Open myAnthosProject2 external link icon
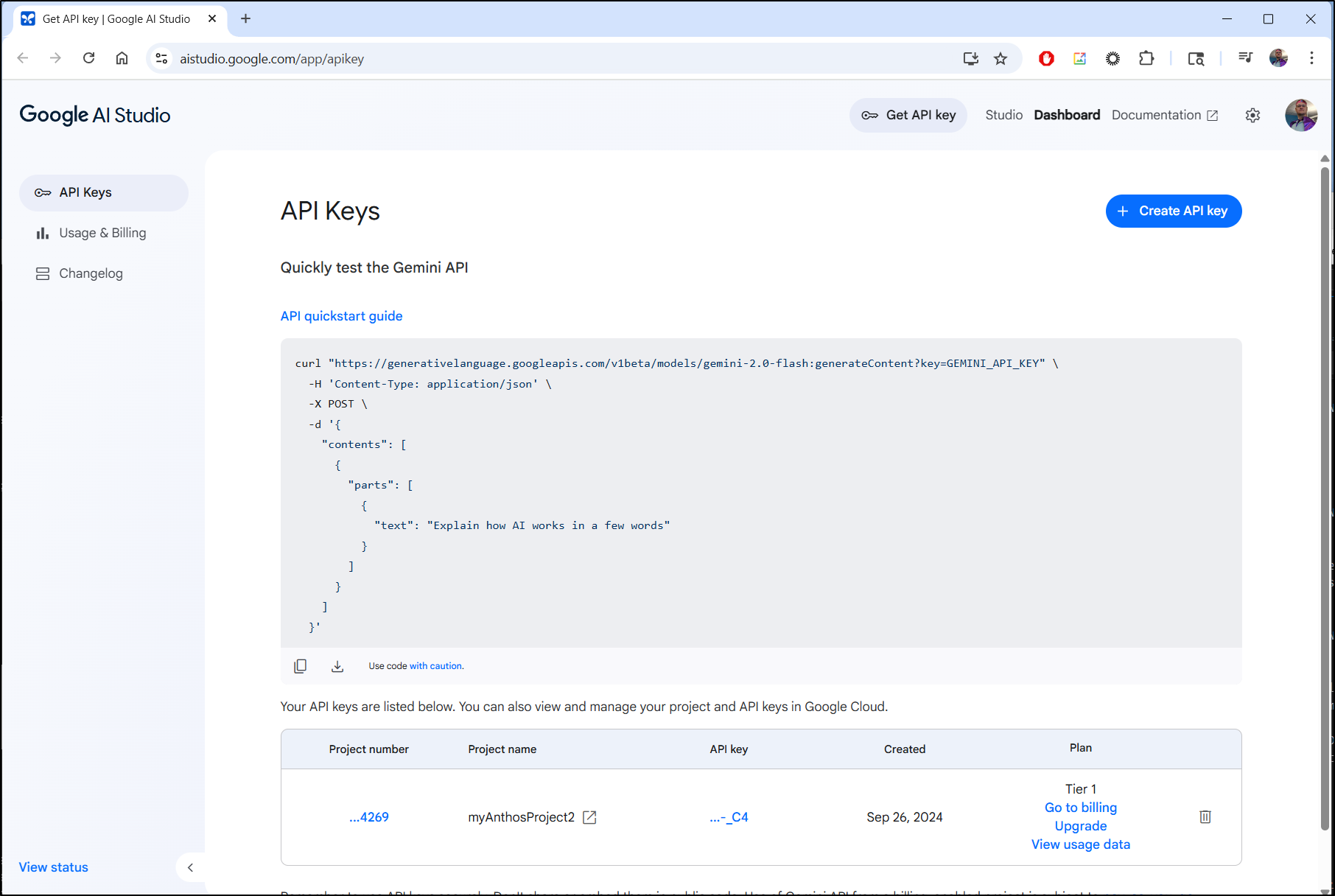 click(x=589, y=817)
